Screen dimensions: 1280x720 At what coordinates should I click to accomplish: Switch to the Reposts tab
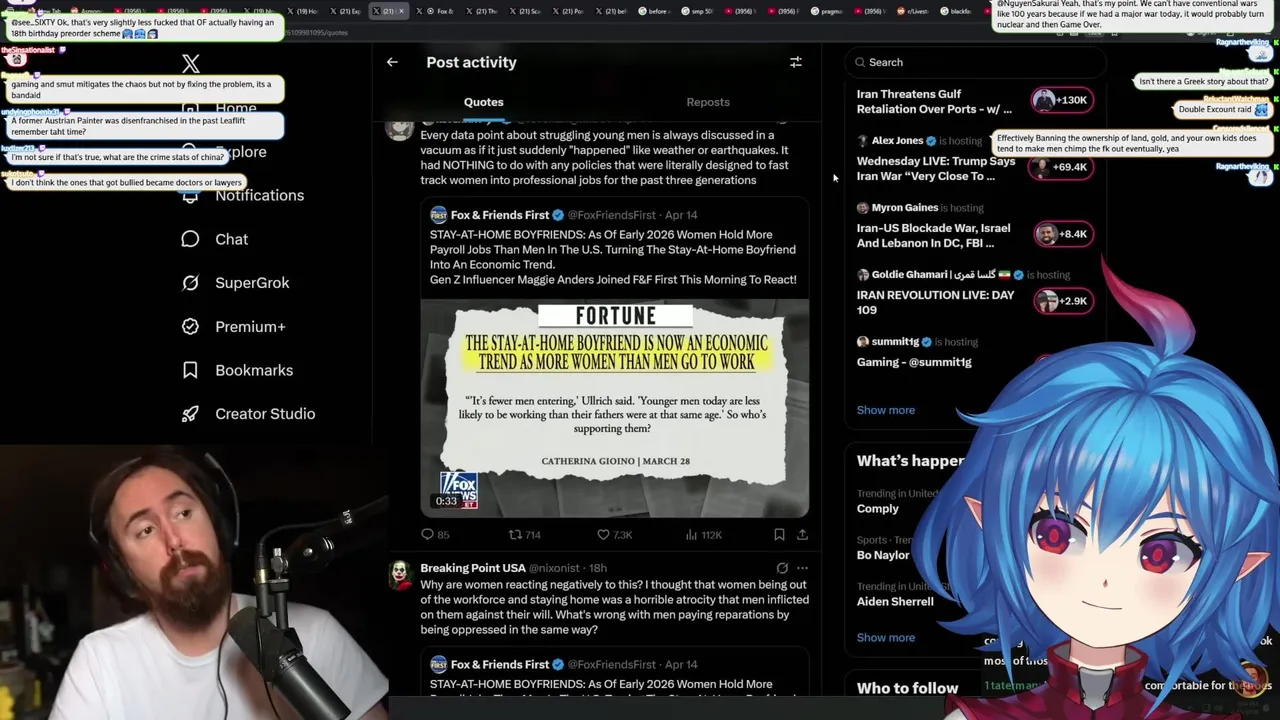click(708, 102)
